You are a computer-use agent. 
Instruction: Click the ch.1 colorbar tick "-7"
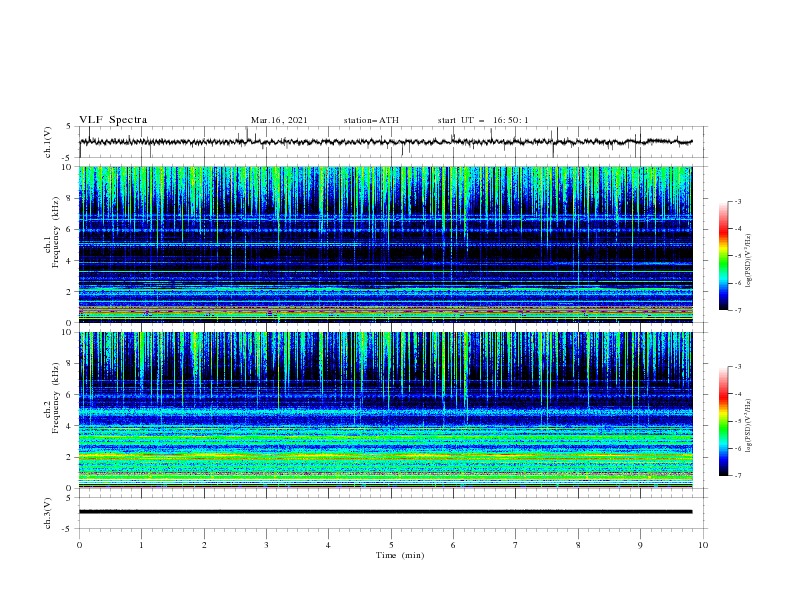pyautogui.click(x=738, y=310)
